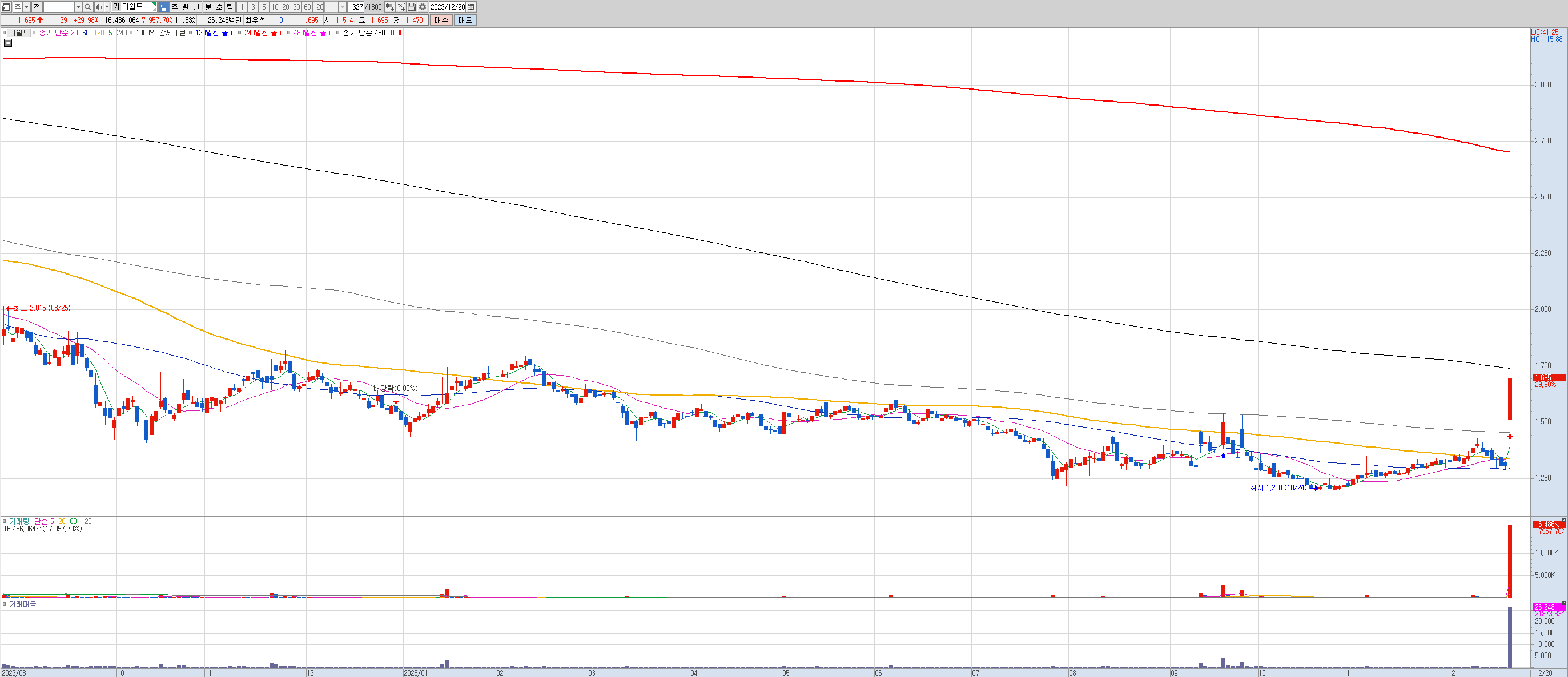Click the grid table icon under 이월드 legend
The image size is (1568, 677).
[8, 43]
